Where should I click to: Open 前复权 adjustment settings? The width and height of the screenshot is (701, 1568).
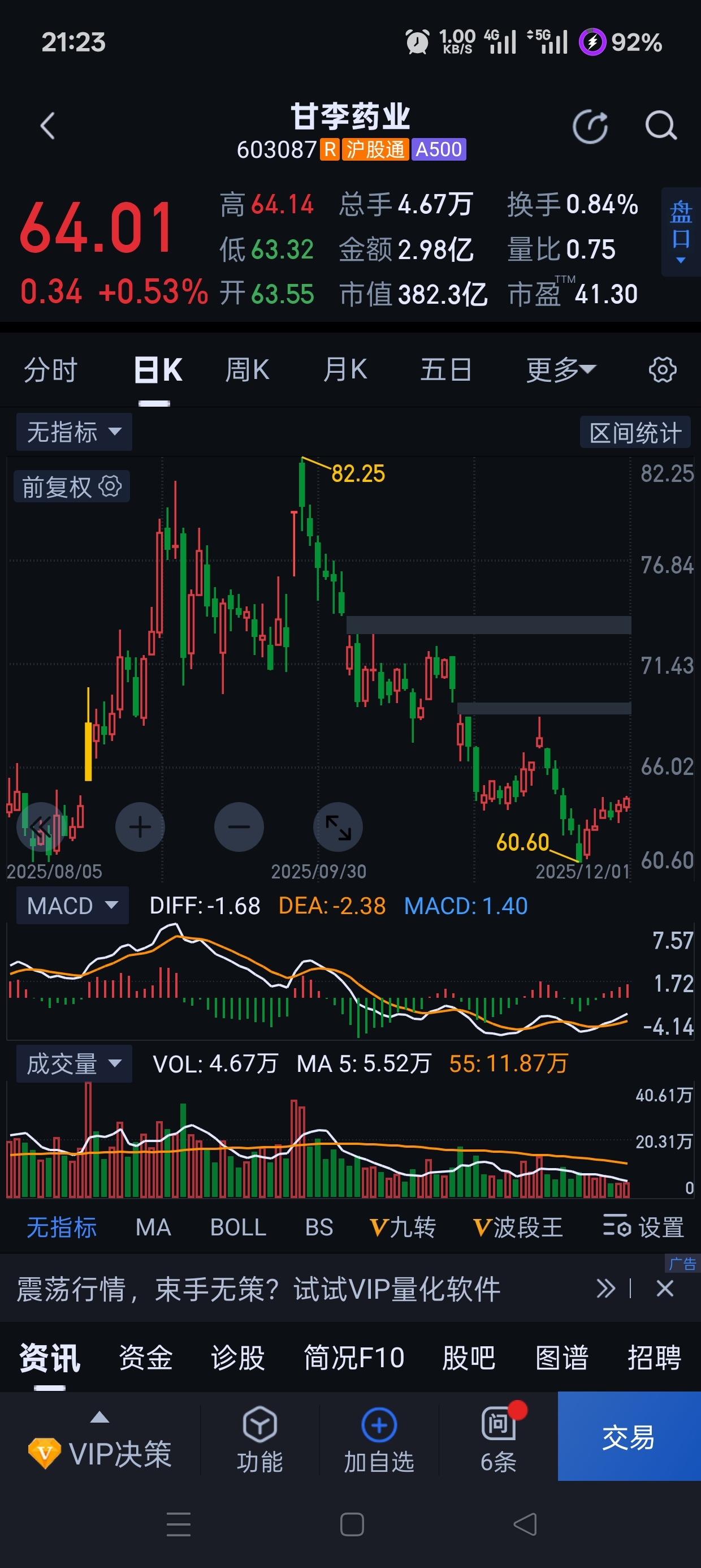tap(72, 486)
